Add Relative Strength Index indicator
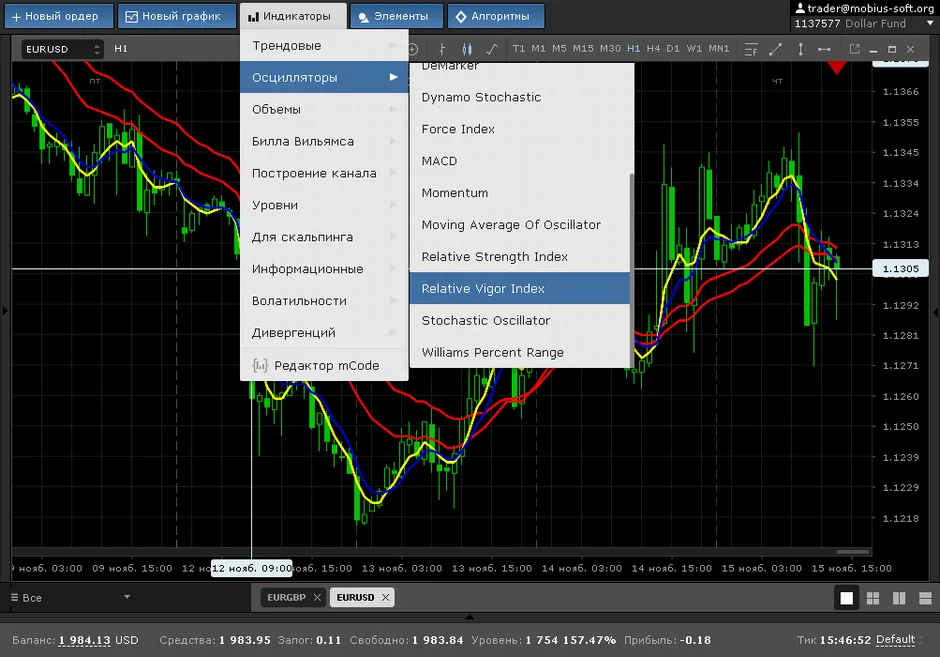Viewport: 940px width, 657px height. pyautogui.click(x=520, y=257)
